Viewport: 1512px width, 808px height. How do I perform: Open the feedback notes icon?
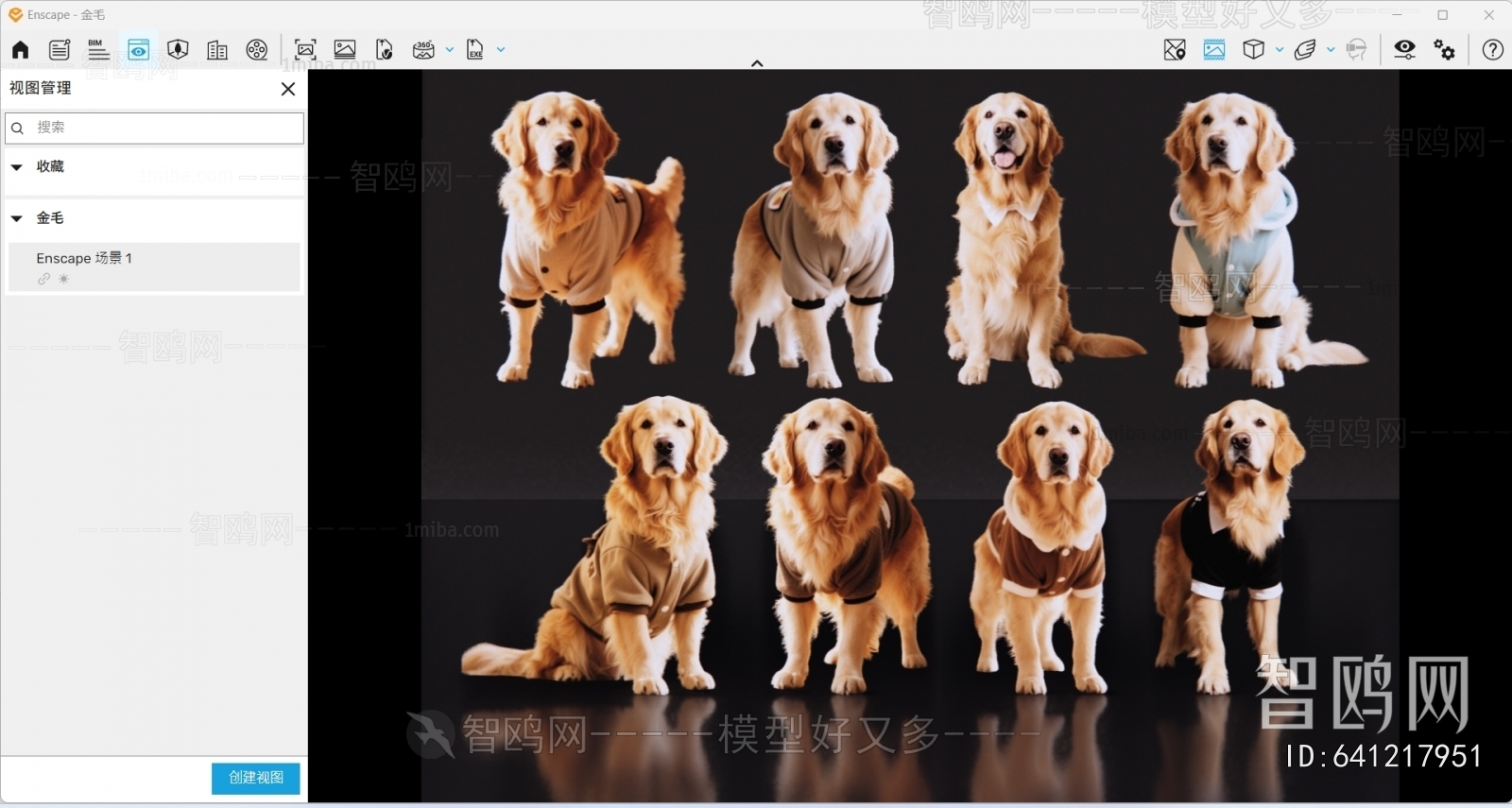point(60,50)
